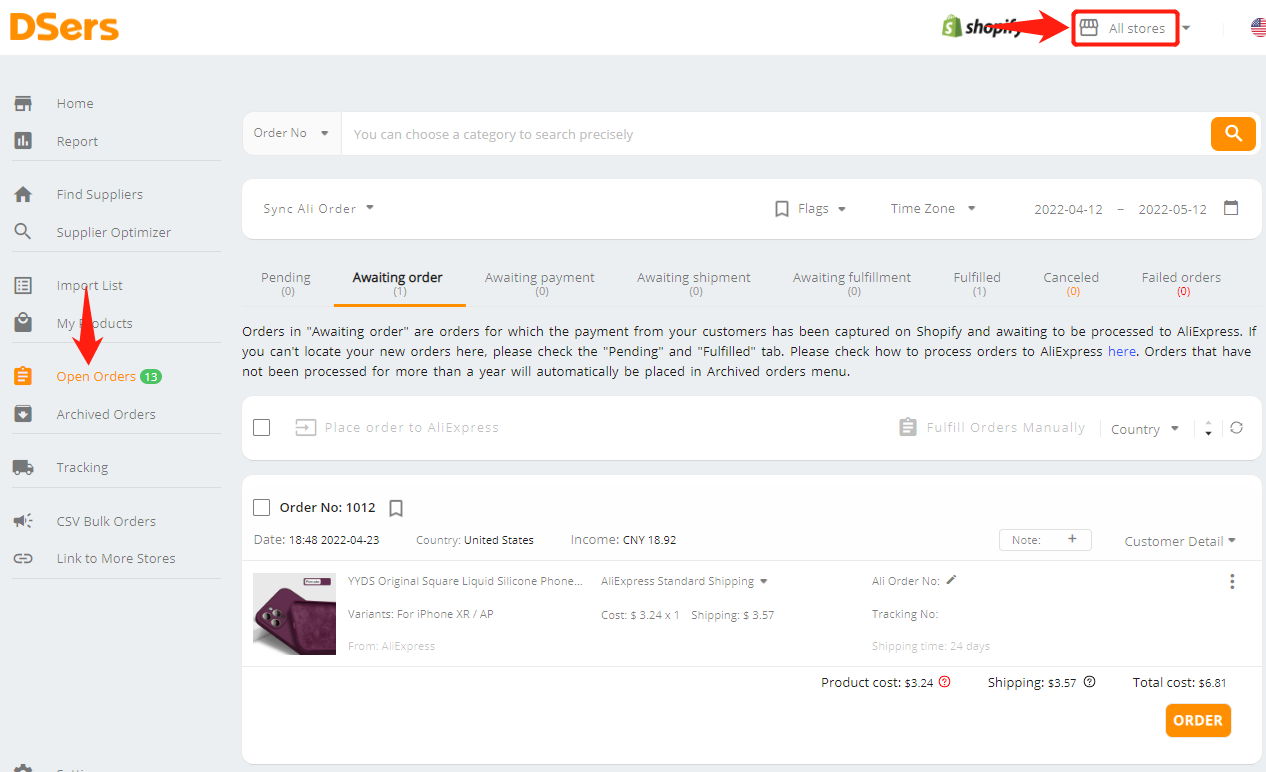This screenshot has width=1266, height=772.
Task: Click the Shipping cost help icon
Action: (x=1089, y=682)
